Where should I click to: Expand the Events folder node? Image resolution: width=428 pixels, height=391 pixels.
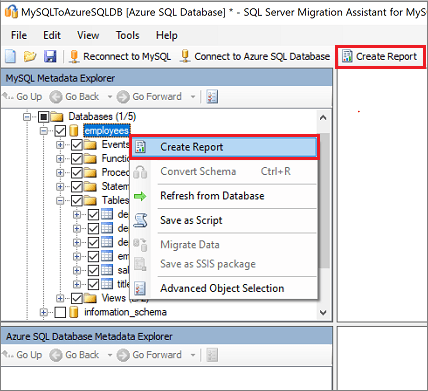point(60,145)
